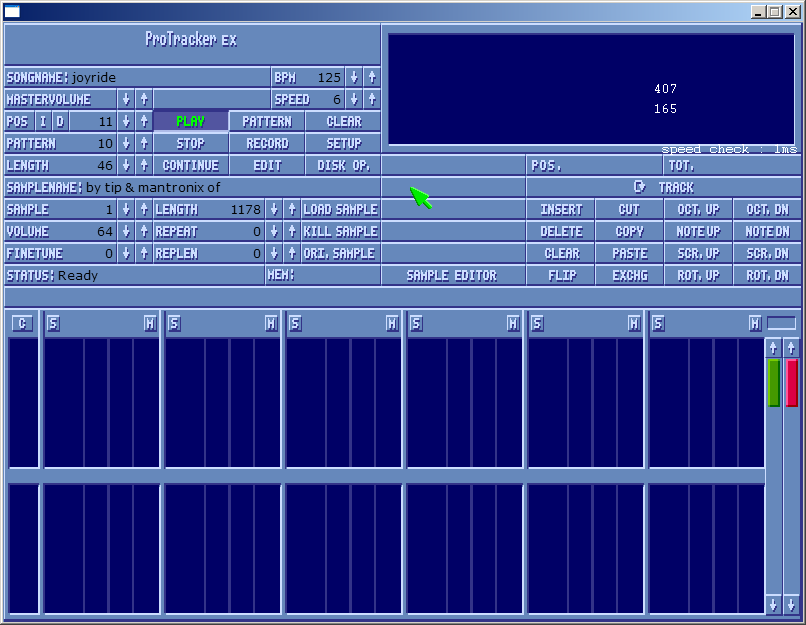
Task: Click NOTE UP button
Action: pyautogui.click(x=698, y=231)
